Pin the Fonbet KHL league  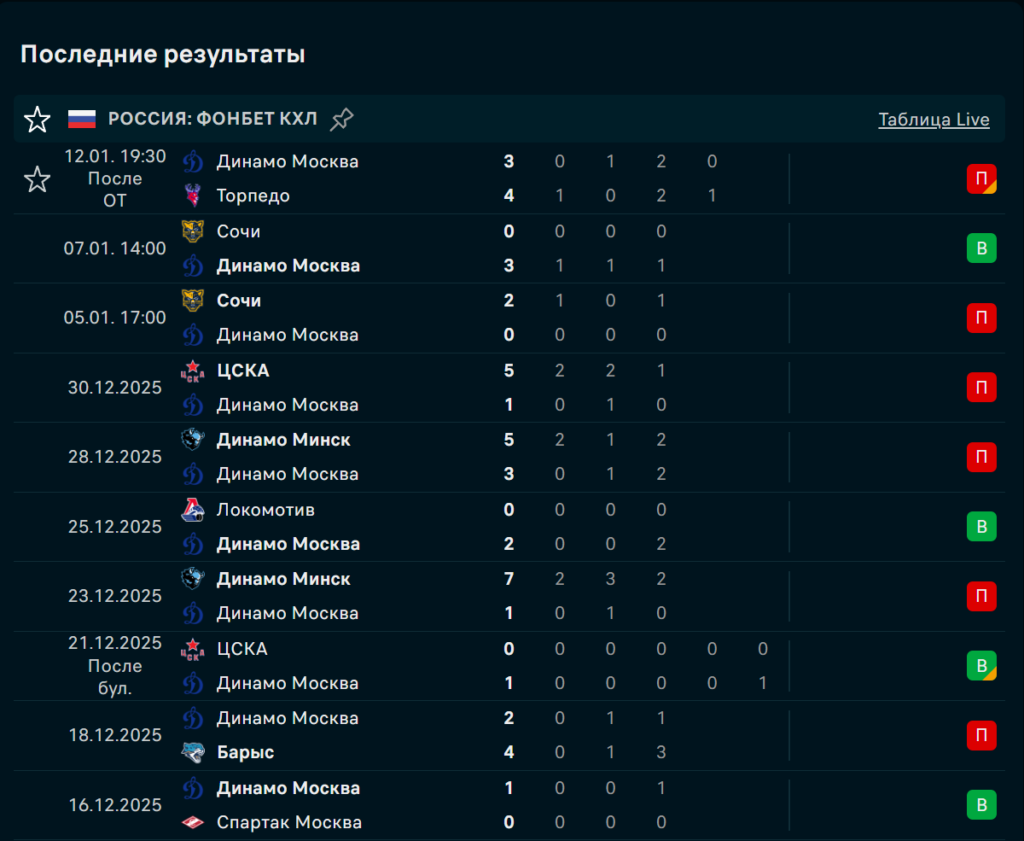pyautogui.click(x=342, y=120)
